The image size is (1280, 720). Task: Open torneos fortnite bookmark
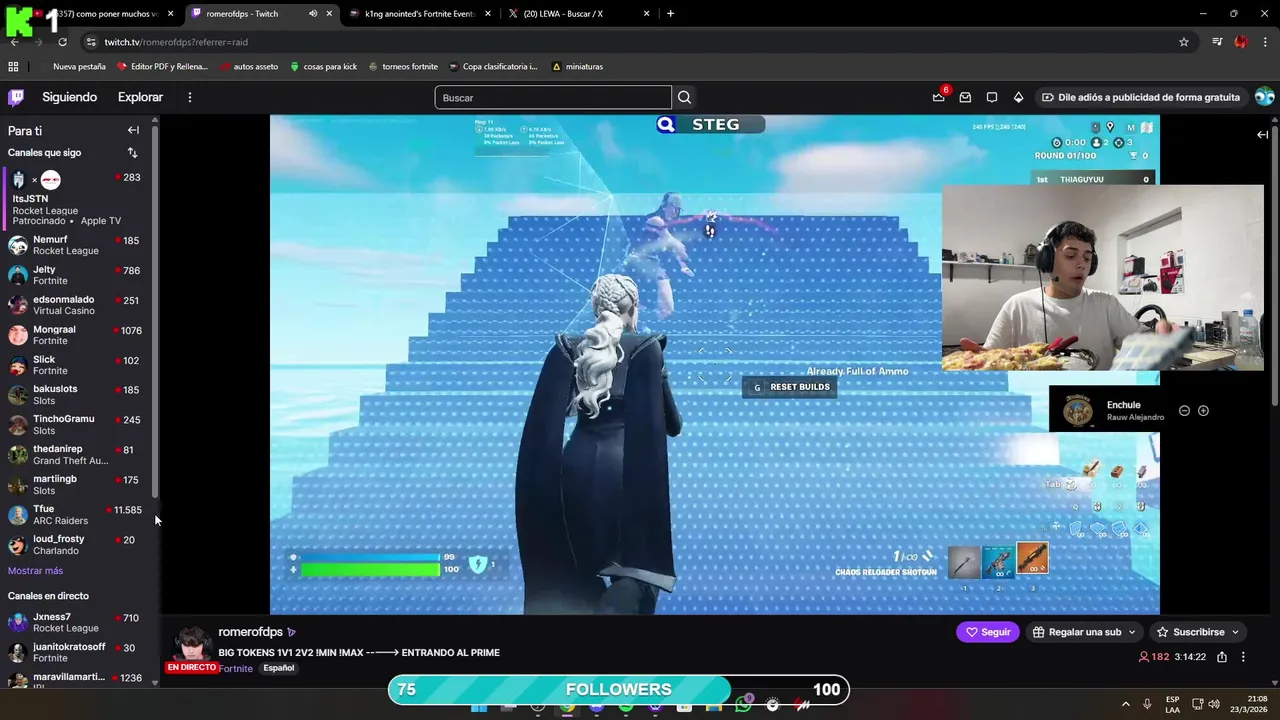403,66
